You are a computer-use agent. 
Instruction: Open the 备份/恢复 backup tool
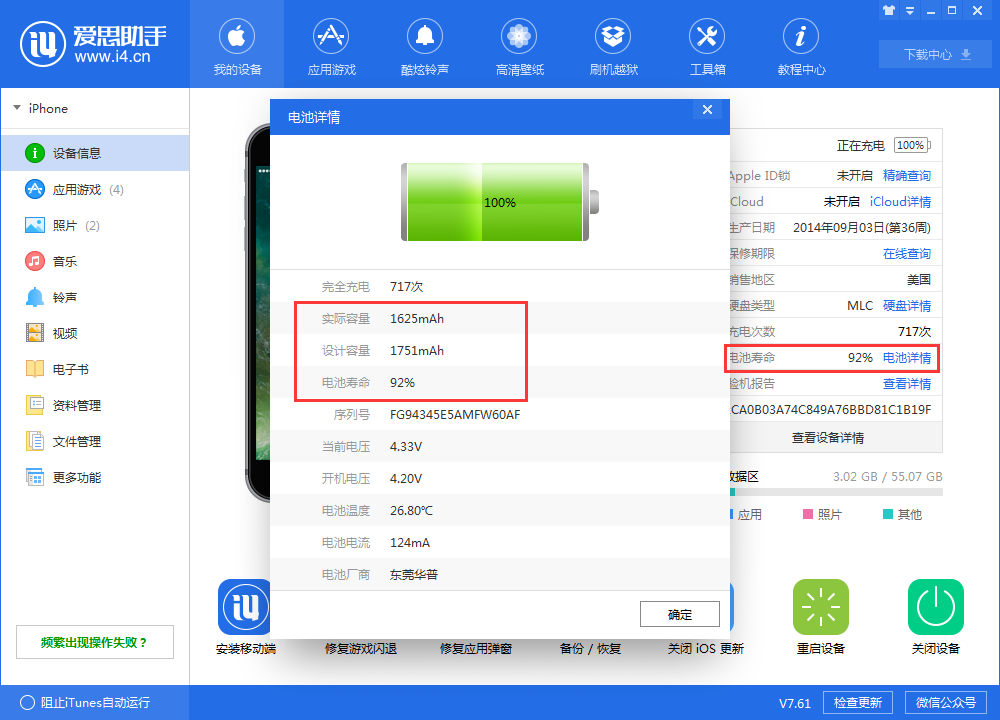tap(592, 647)
